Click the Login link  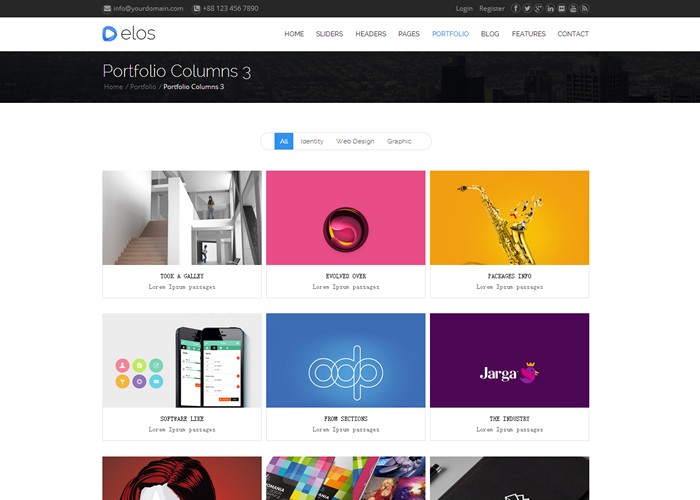tap(464, 8)
